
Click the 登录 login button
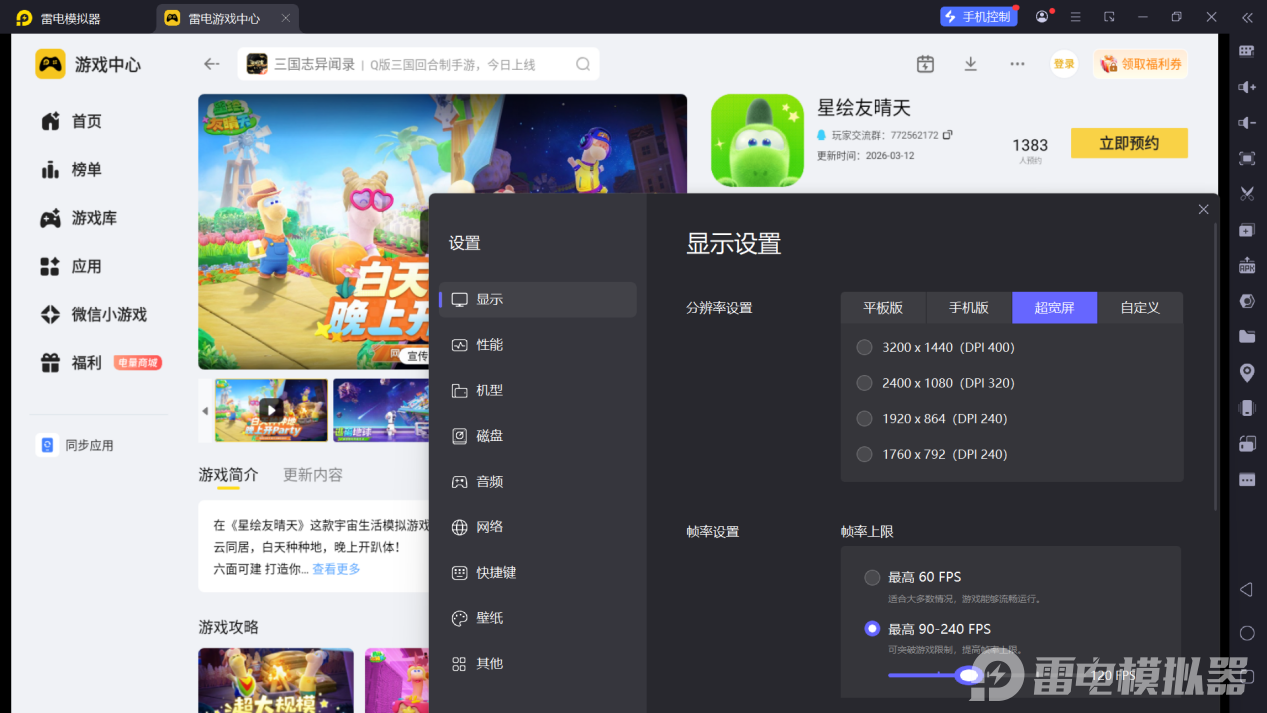coord(1064,64)
